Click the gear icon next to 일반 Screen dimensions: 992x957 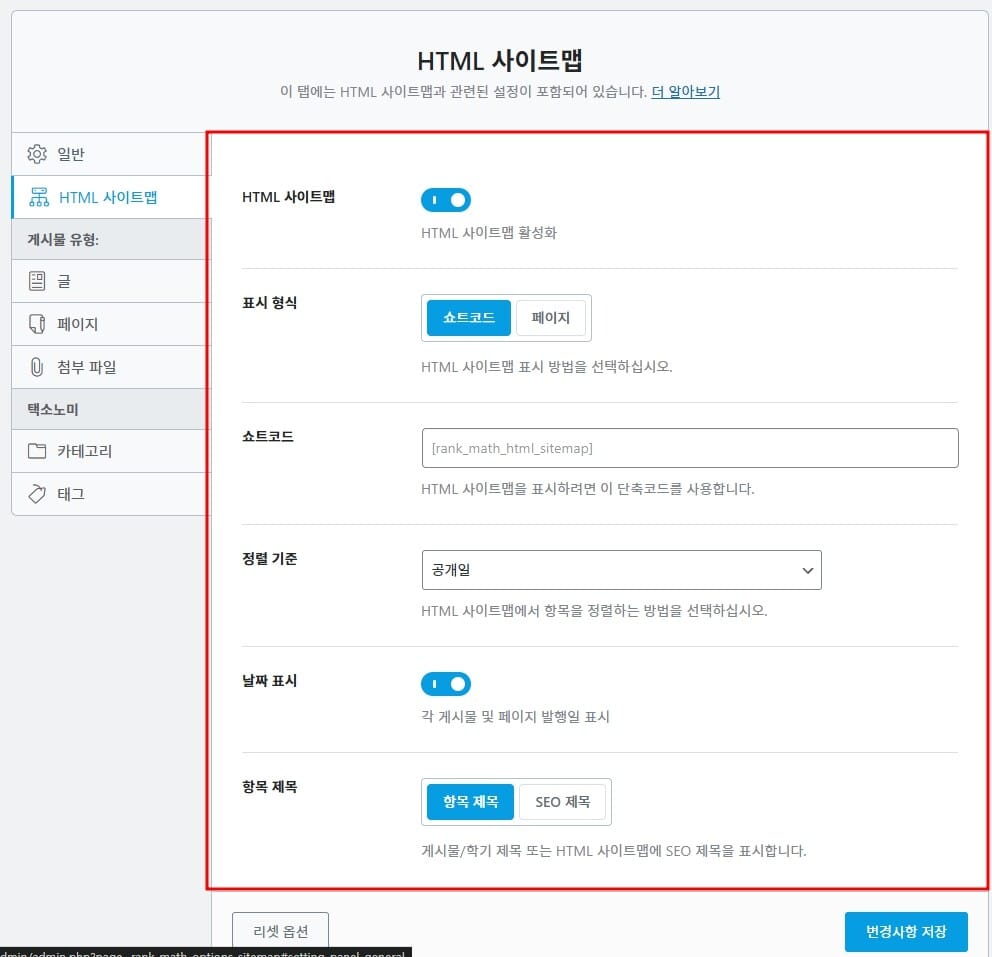[37, 154]
